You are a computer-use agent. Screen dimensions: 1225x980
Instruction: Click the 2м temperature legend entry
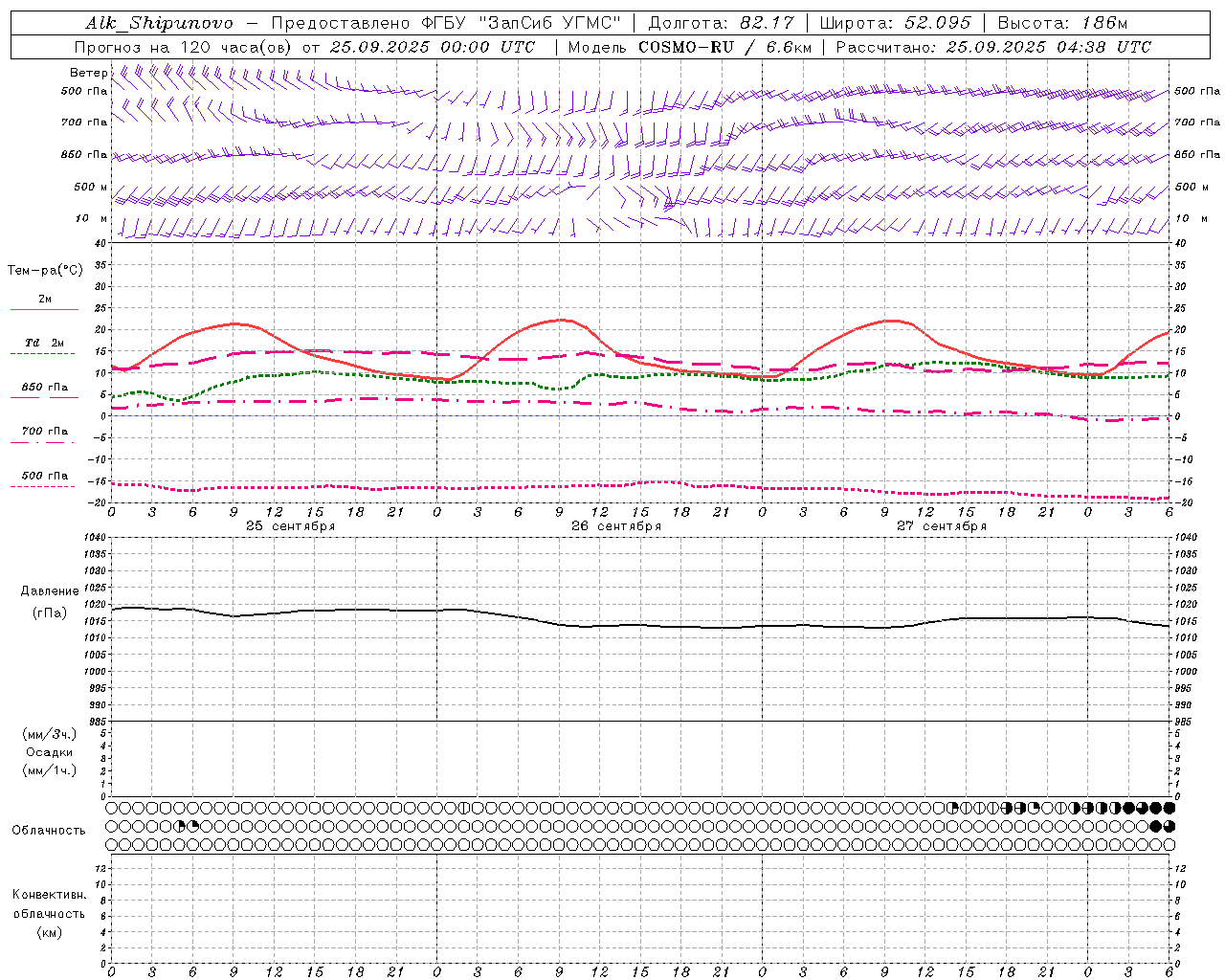click(45, 299)
